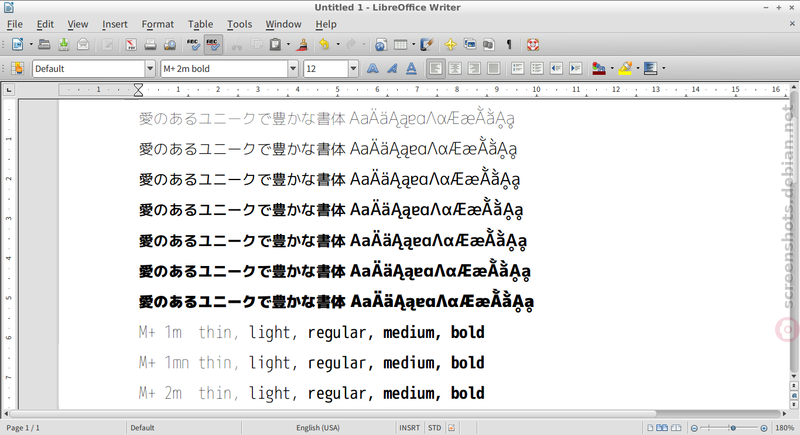
Task: Decrease paragraph indent
Action: tap(556, 68)
